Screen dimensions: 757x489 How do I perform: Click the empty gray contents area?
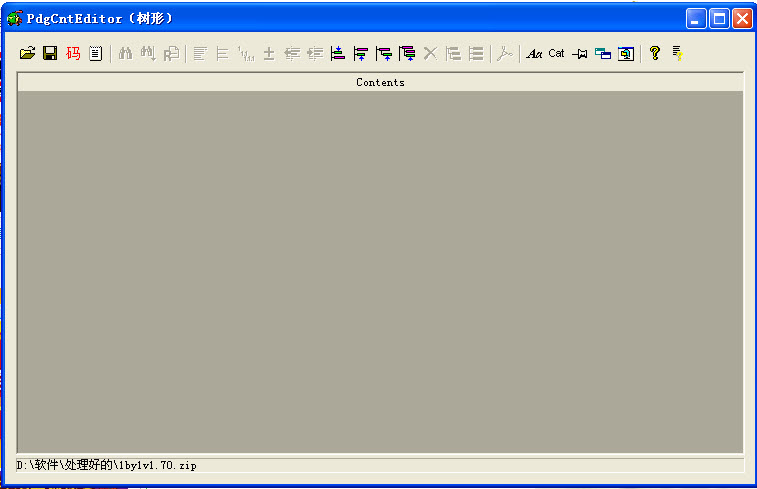pos(380,270)
